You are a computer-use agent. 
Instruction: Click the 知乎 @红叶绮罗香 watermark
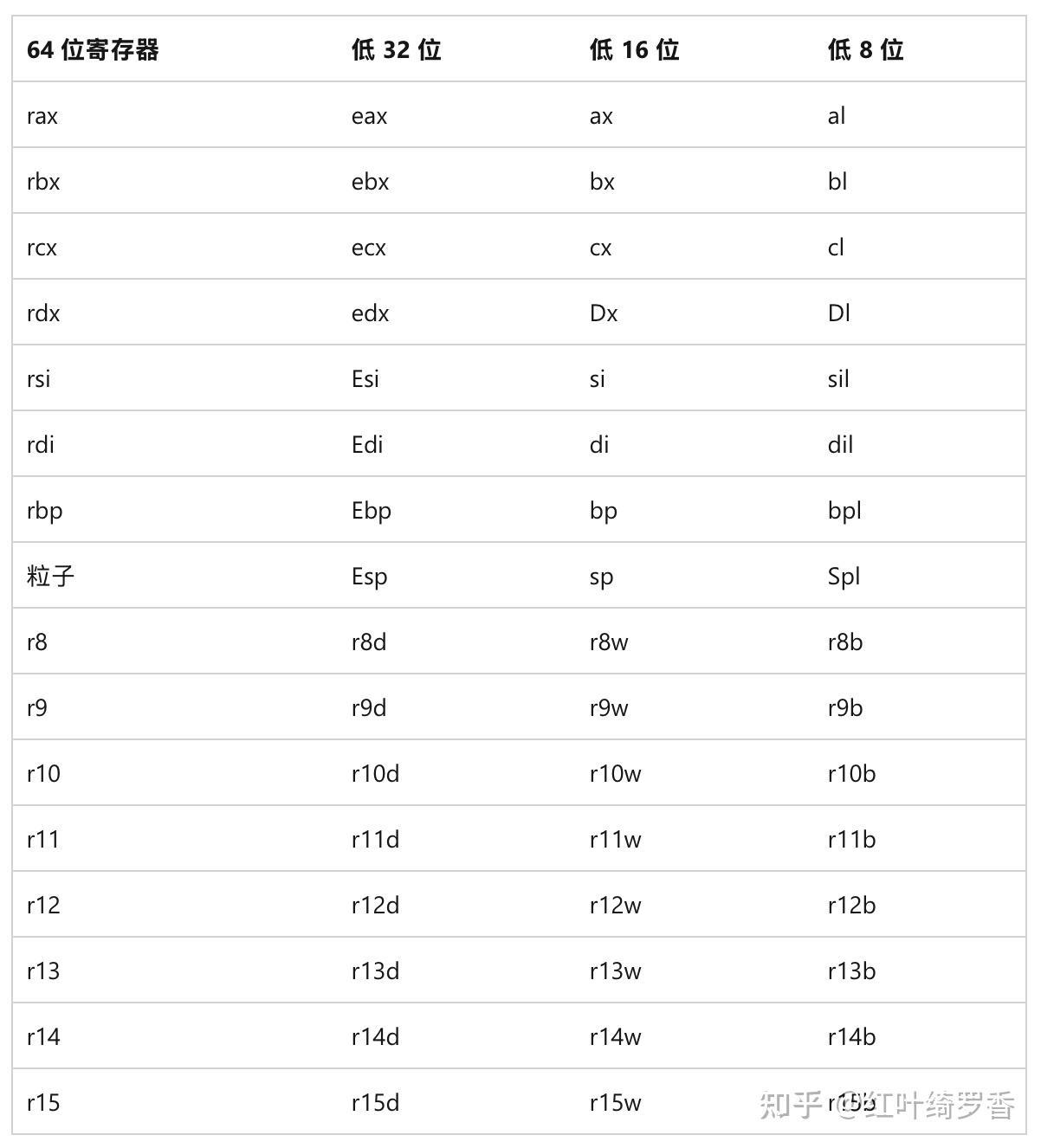coord(887,1105)
